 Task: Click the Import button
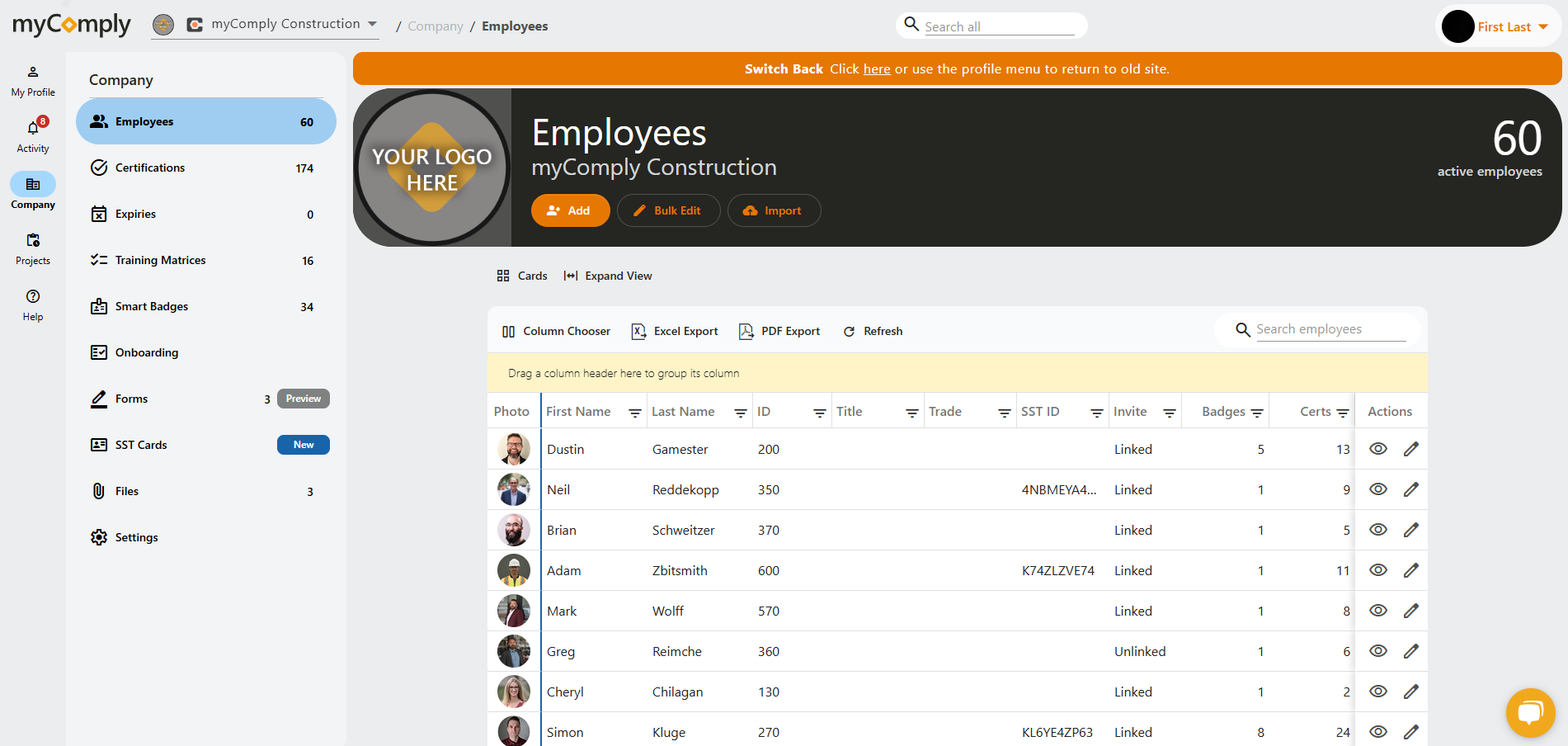click(x=774, y=210)
